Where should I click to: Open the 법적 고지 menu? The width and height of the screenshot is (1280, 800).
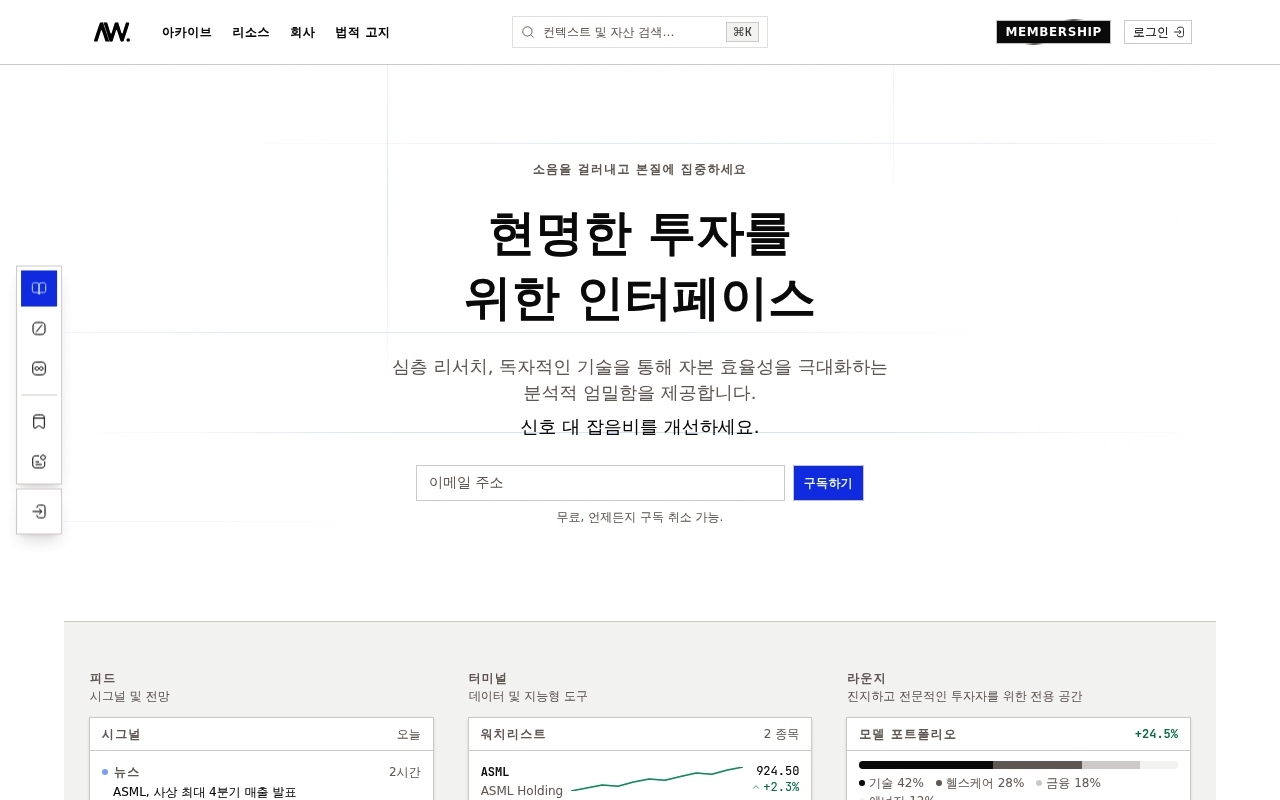tap(362, 32)
